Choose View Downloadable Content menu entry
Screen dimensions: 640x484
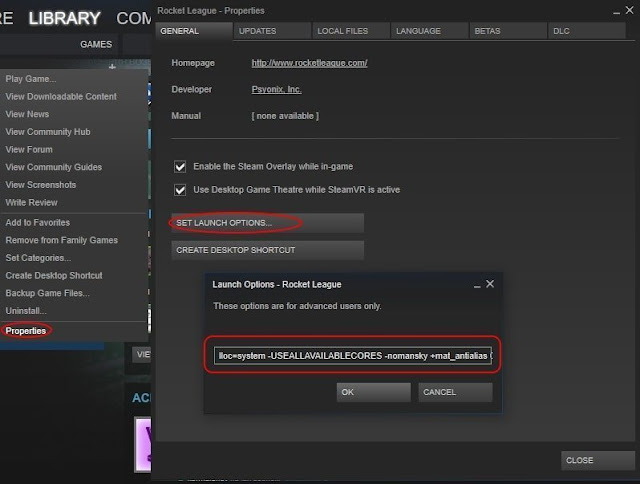[61, 97]
